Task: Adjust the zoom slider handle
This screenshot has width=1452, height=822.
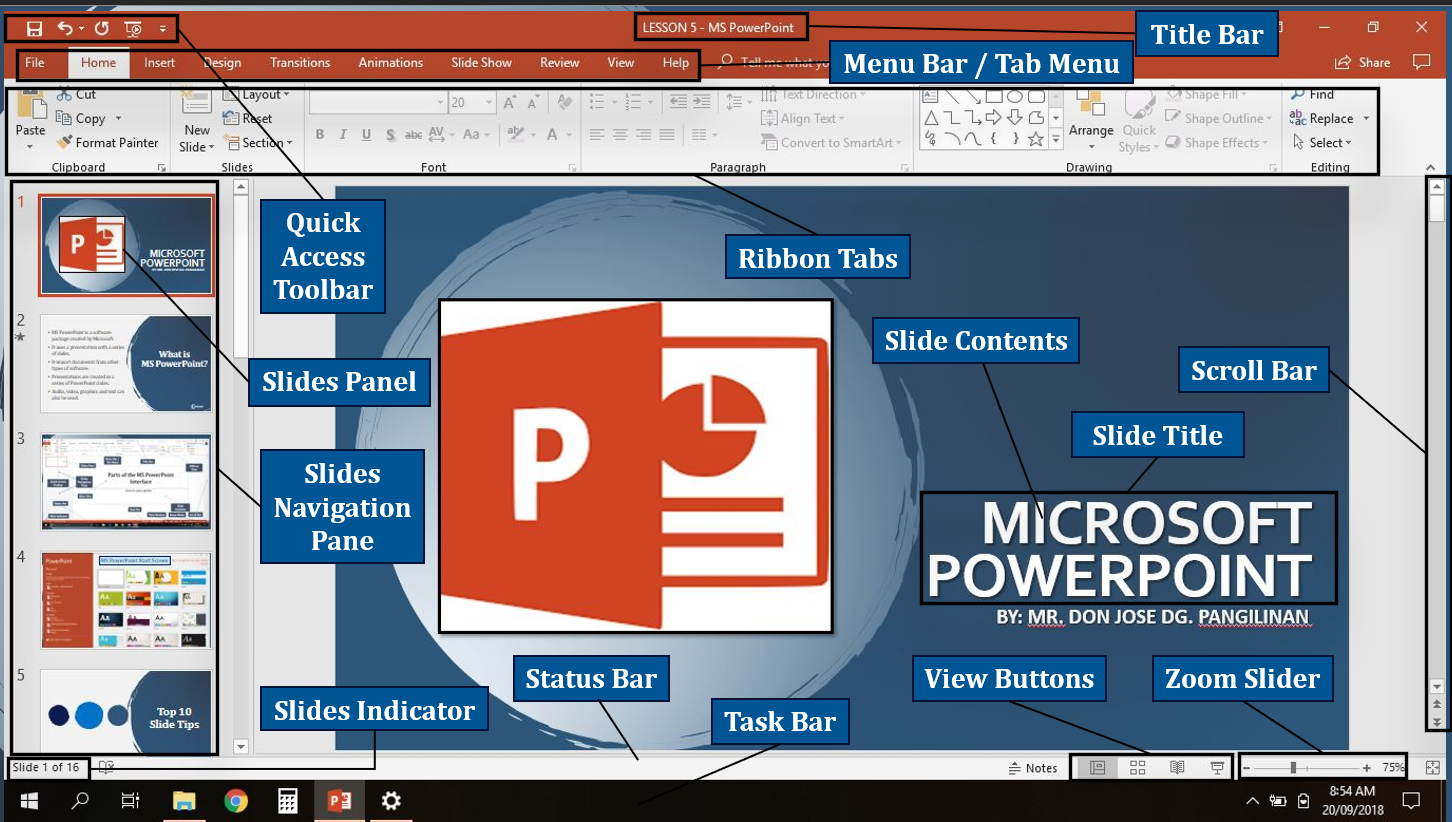Action: coord(1293,768)
